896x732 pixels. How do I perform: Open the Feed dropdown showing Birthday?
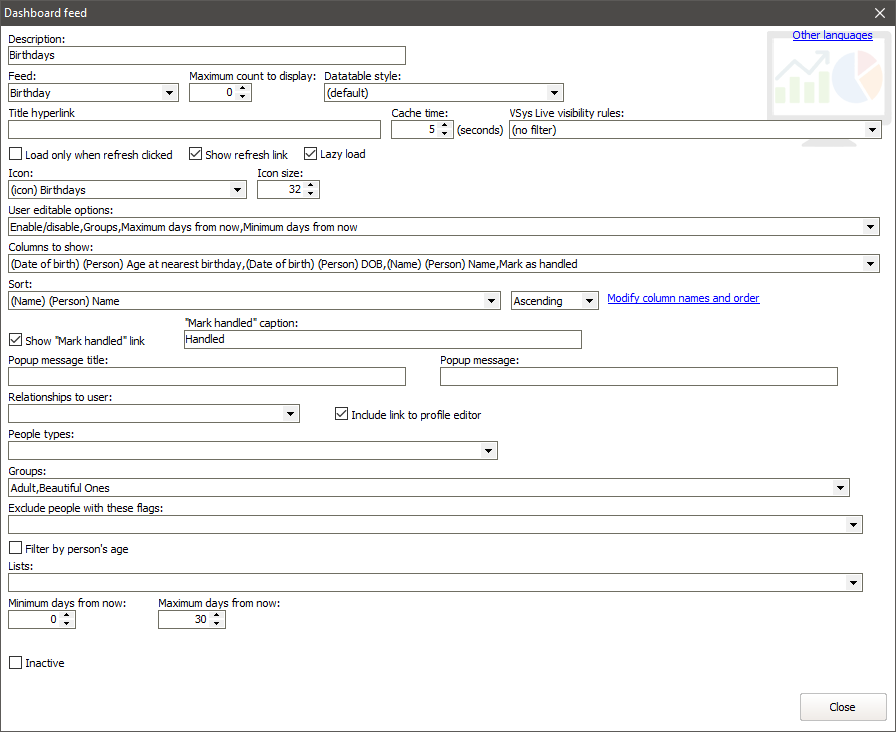pos(168,93)
